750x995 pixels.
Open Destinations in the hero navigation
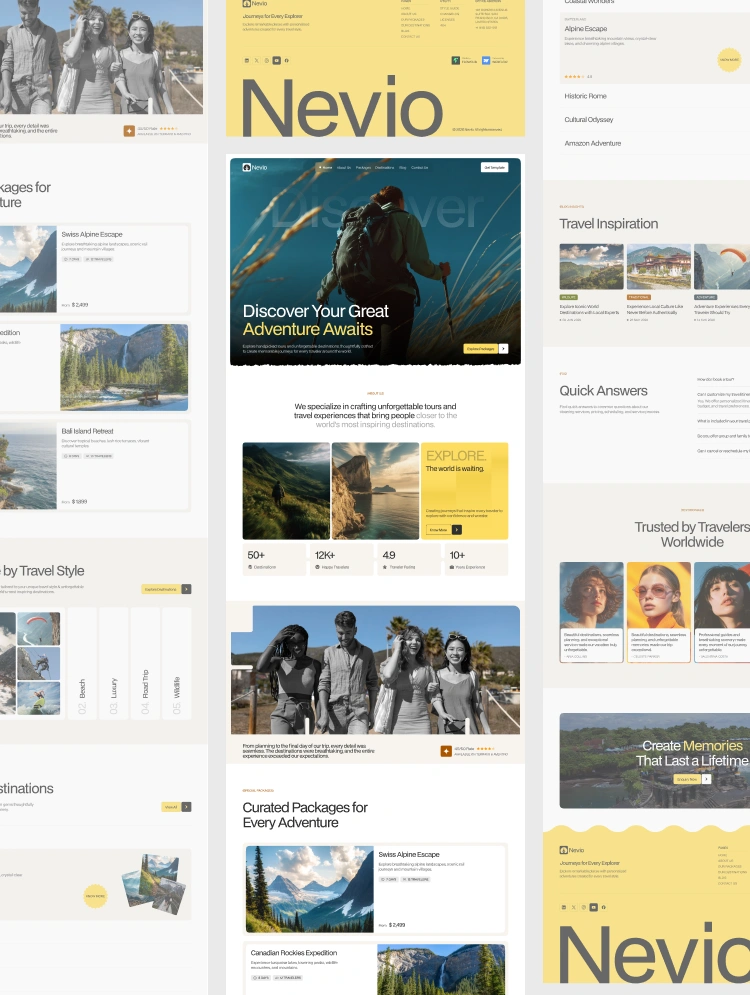pos(385,168)
